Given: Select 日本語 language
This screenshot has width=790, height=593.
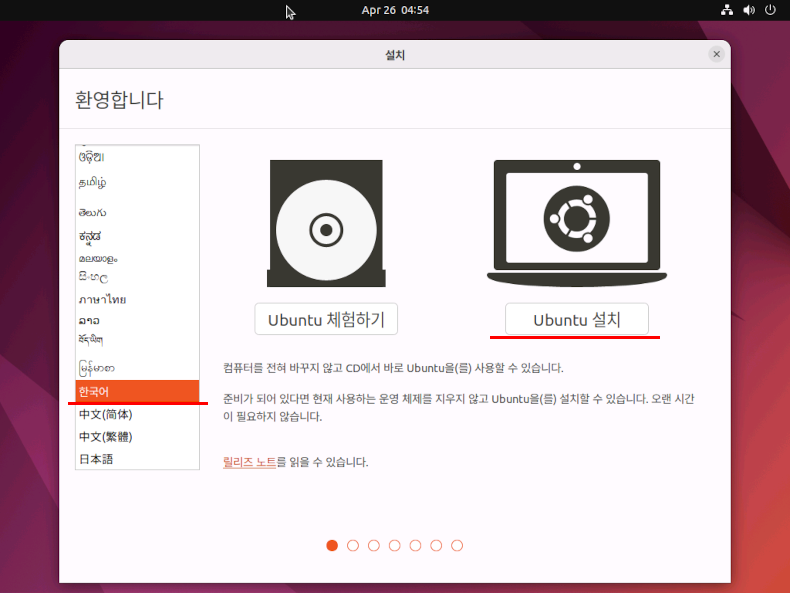Looking at the screenshot, I should 137,458.
